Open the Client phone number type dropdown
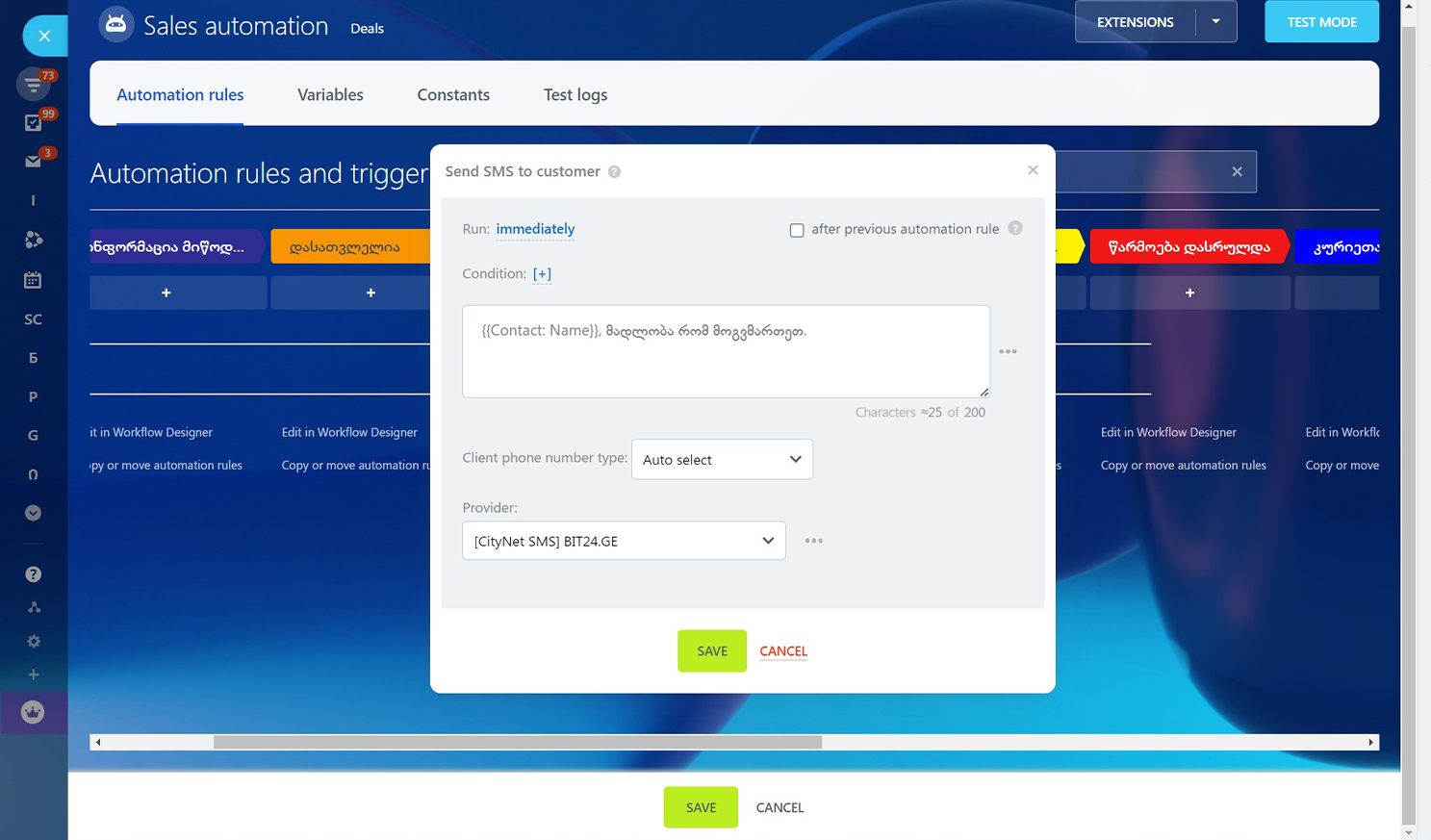Viewport: 1431px width, 840px height. pos(722,460)
